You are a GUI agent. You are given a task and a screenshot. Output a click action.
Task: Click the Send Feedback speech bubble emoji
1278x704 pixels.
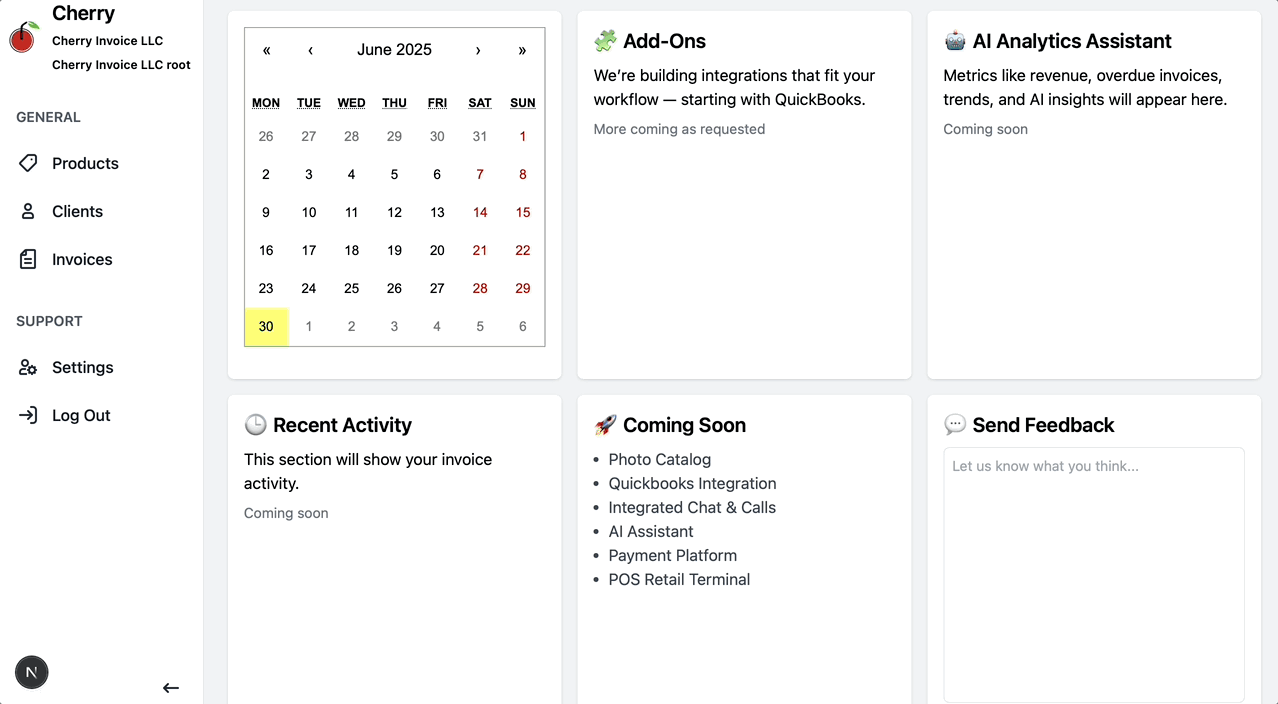[955, 425]
